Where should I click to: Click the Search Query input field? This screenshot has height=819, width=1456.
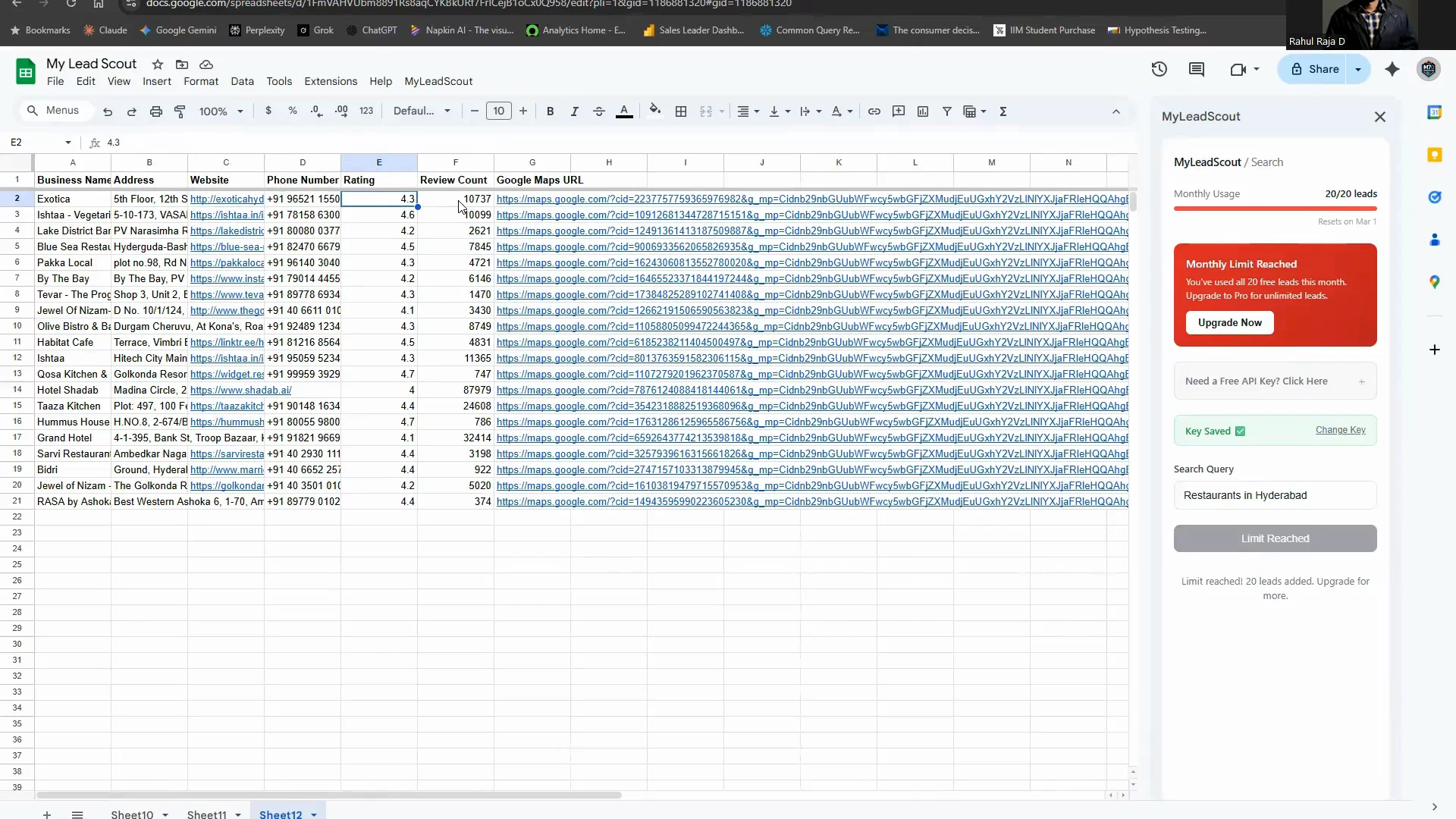click(1276, 495)
